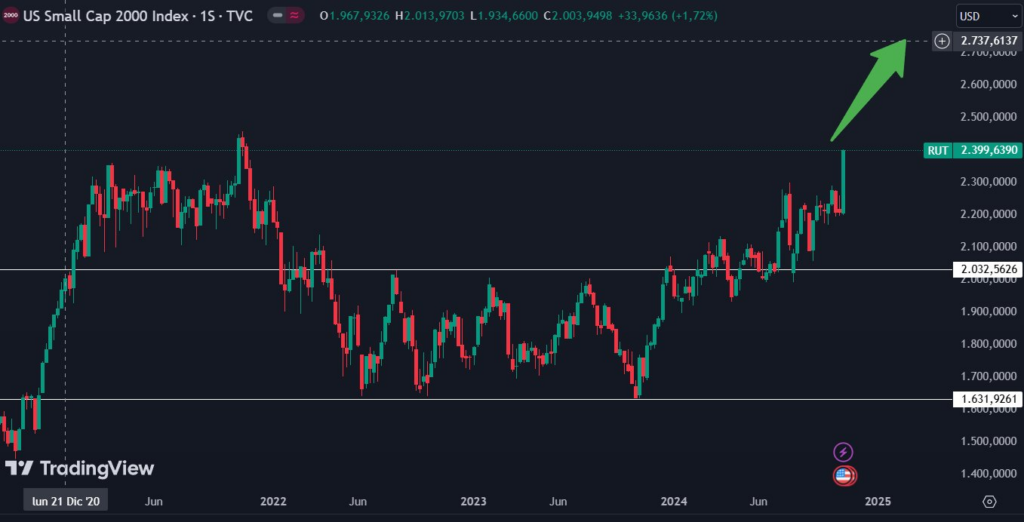Viewport: 1024px width, 522px height.
Task: Click the 1.500,0000 price axis label
Action: (x=988, y=441)
